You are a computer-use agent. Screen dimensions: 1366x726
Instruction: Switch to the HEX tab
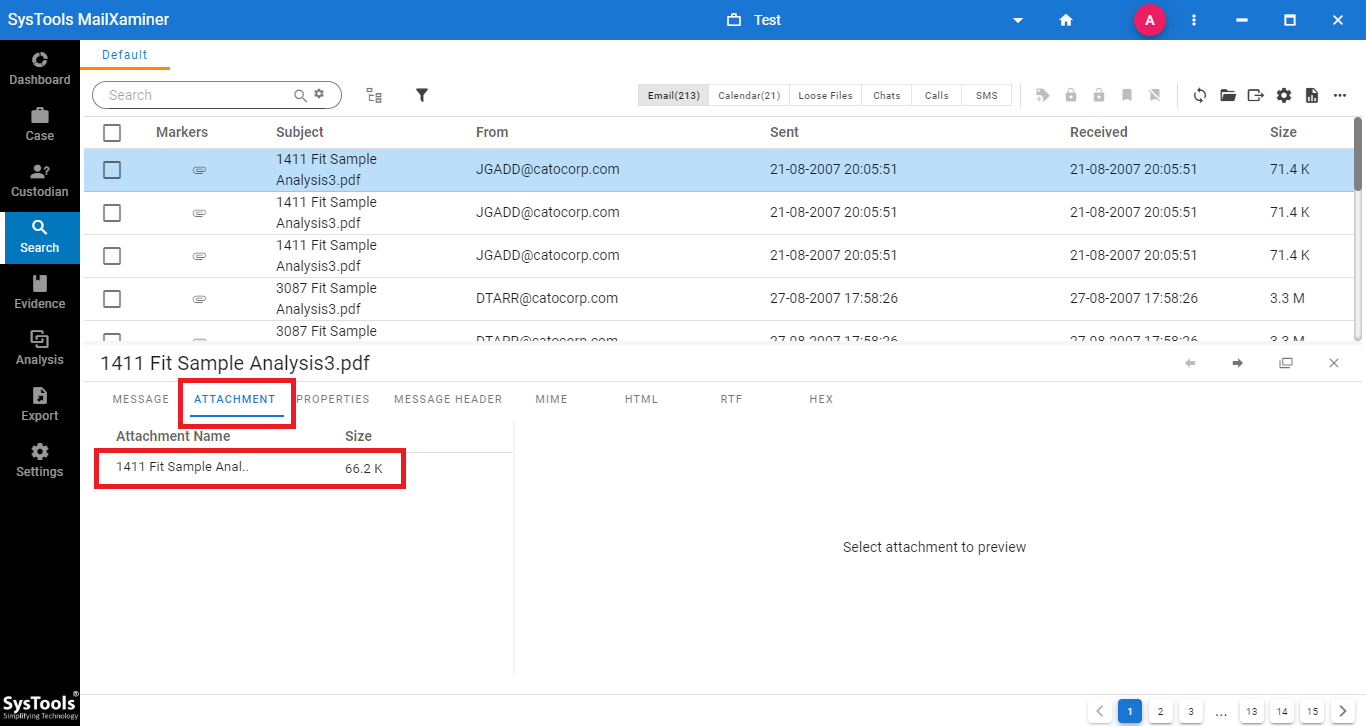[x=821, y=399]
